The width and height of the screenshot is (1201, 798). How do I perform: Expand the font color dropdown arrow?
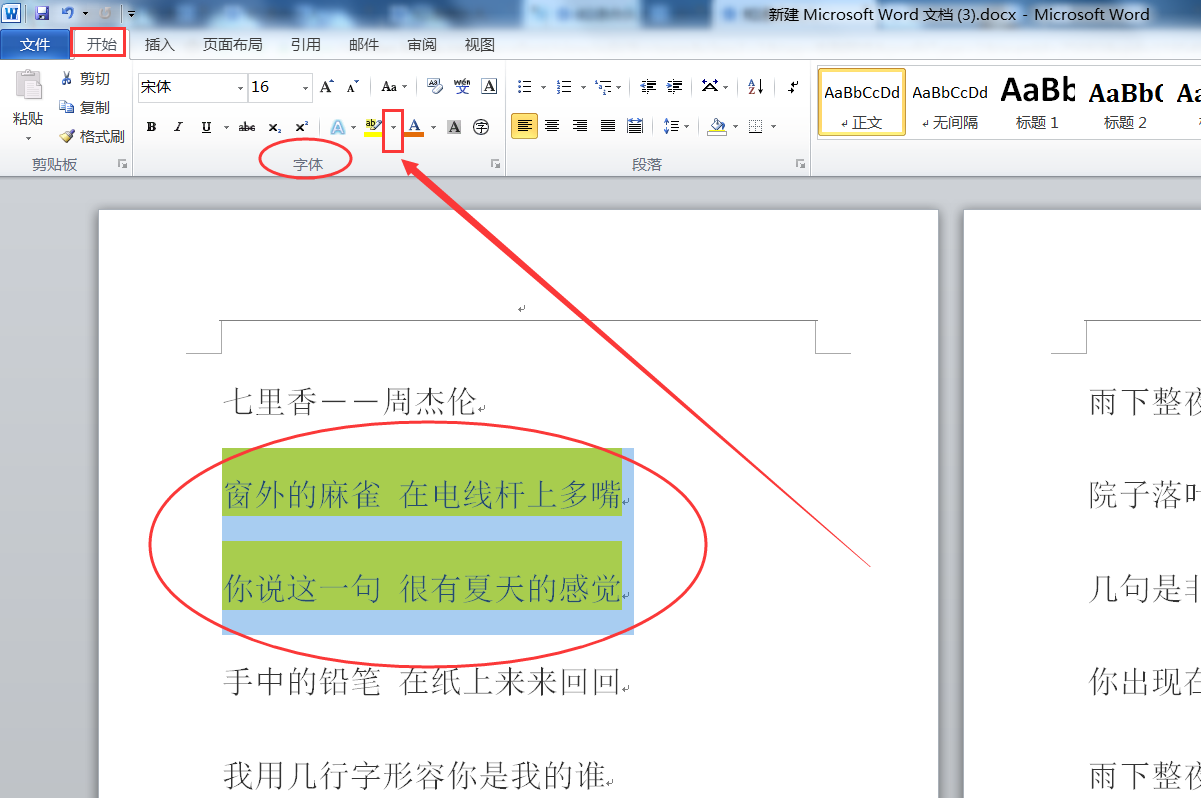[x=433, y=127]
